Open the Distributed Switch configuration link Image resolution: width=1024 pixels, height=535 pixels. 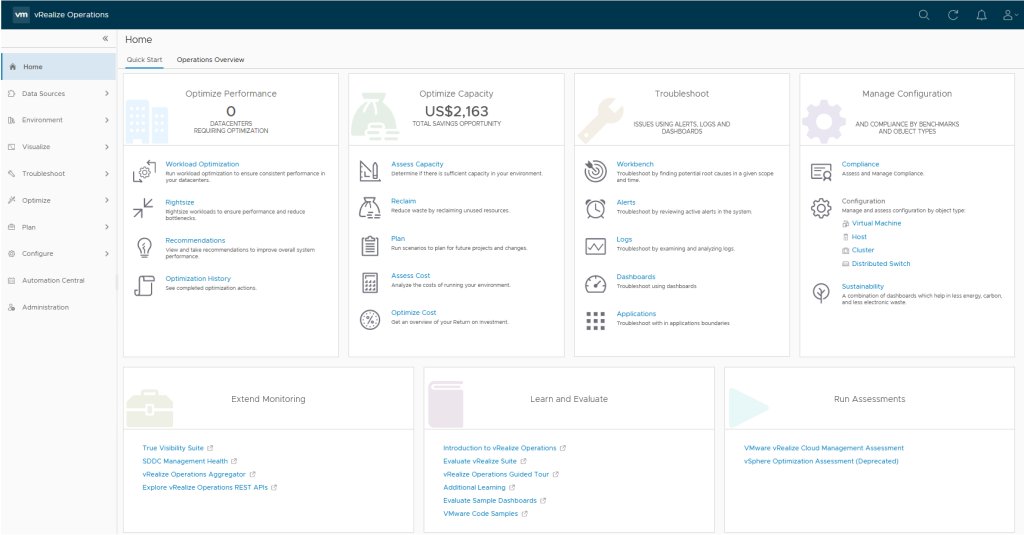point(880,264)
